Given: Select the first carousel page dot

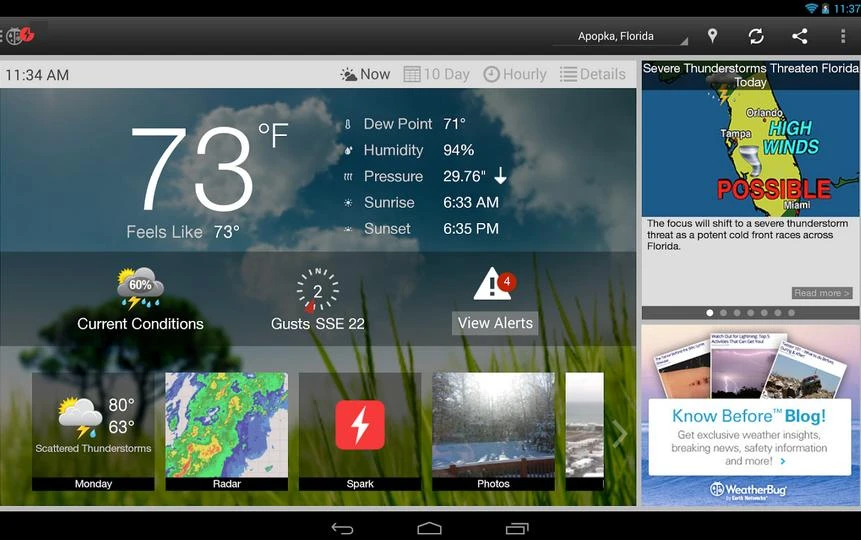Looking at the screenshot, I should (x=709, y=313).
